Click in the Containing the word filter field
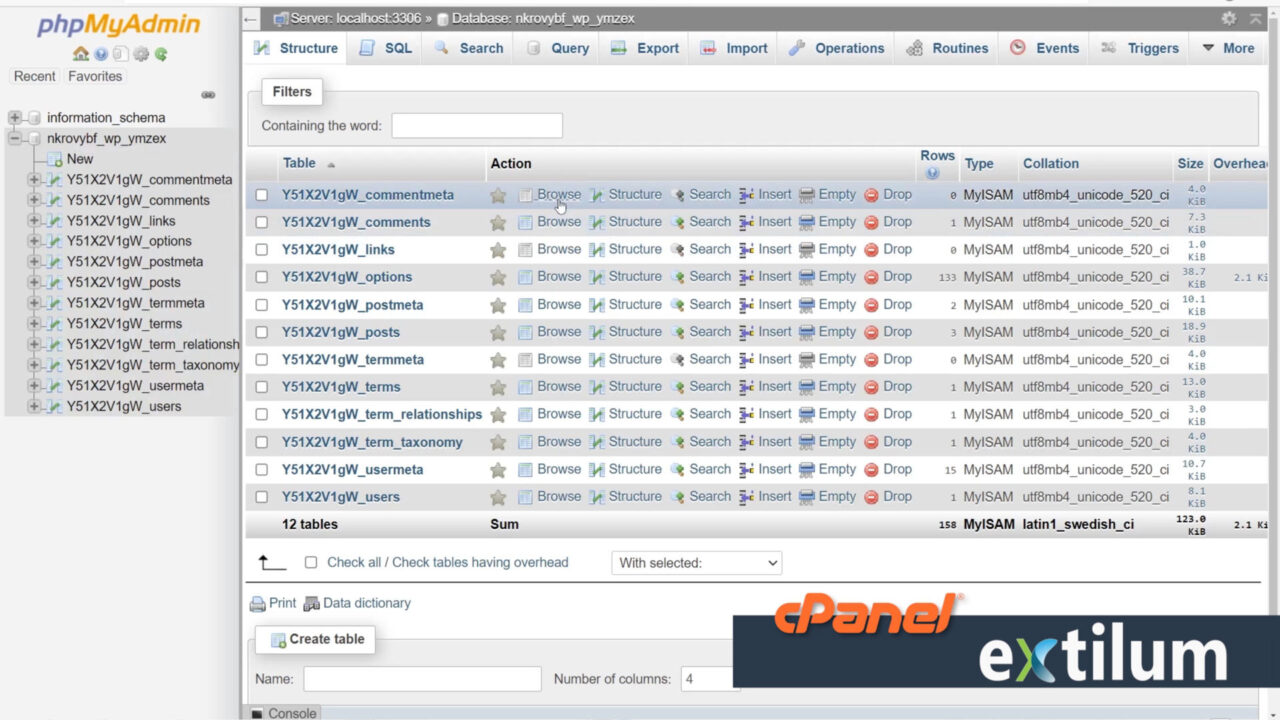The height and width of the screenshot is (720, 1280). (477, 125)
